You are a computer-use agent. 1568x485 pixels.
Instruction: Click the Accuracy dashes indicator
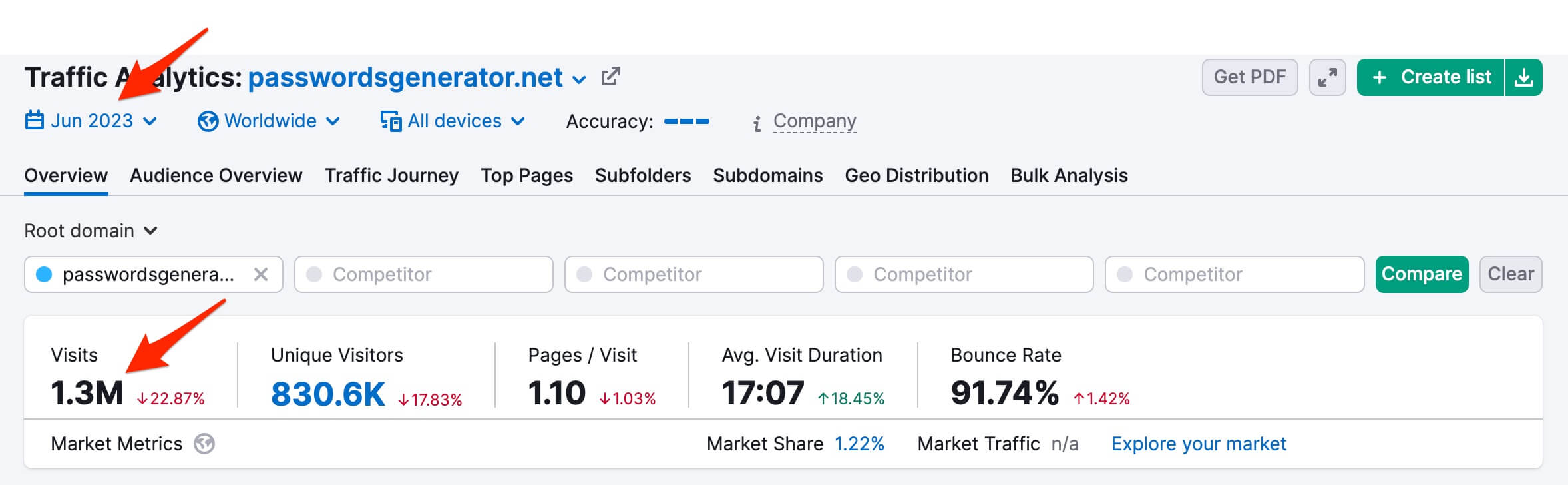[687, 121]
